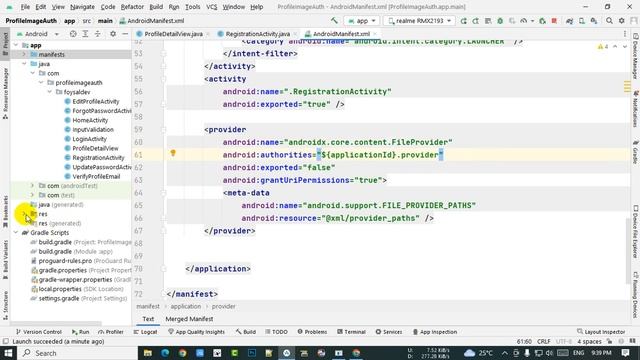Switch to RegistrationActivity.java tab
The image size is (640, 360).
258,34
